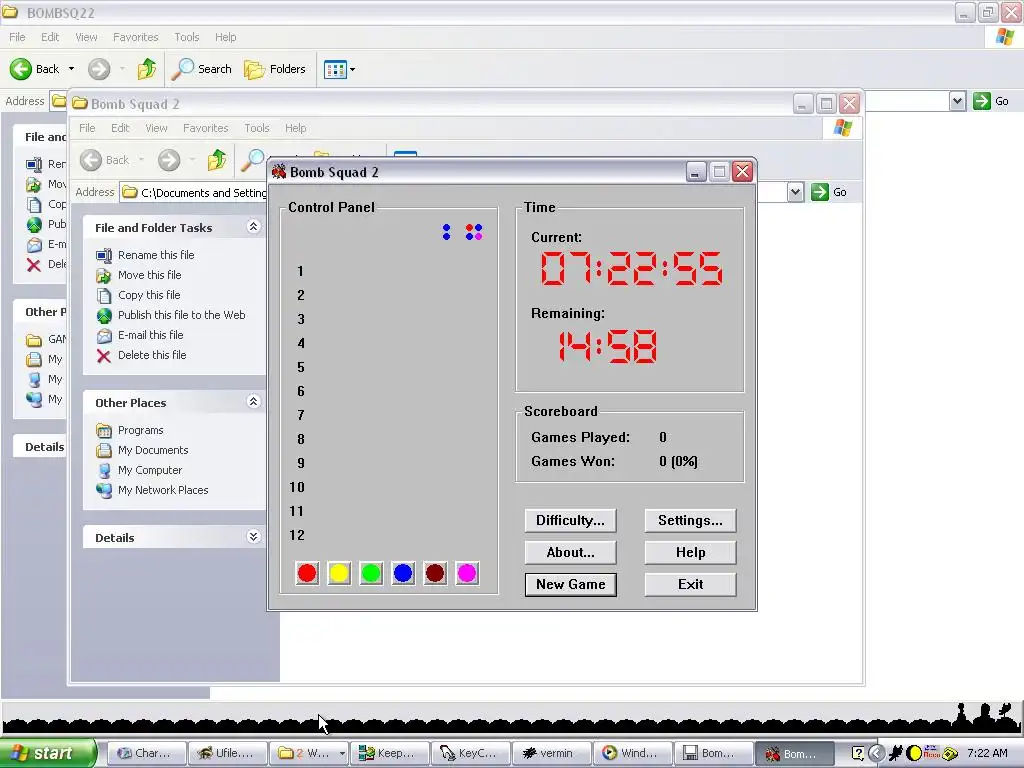Open My Network Places link
This screenshot has height=768, width=1024.
[x=163, y=490]
